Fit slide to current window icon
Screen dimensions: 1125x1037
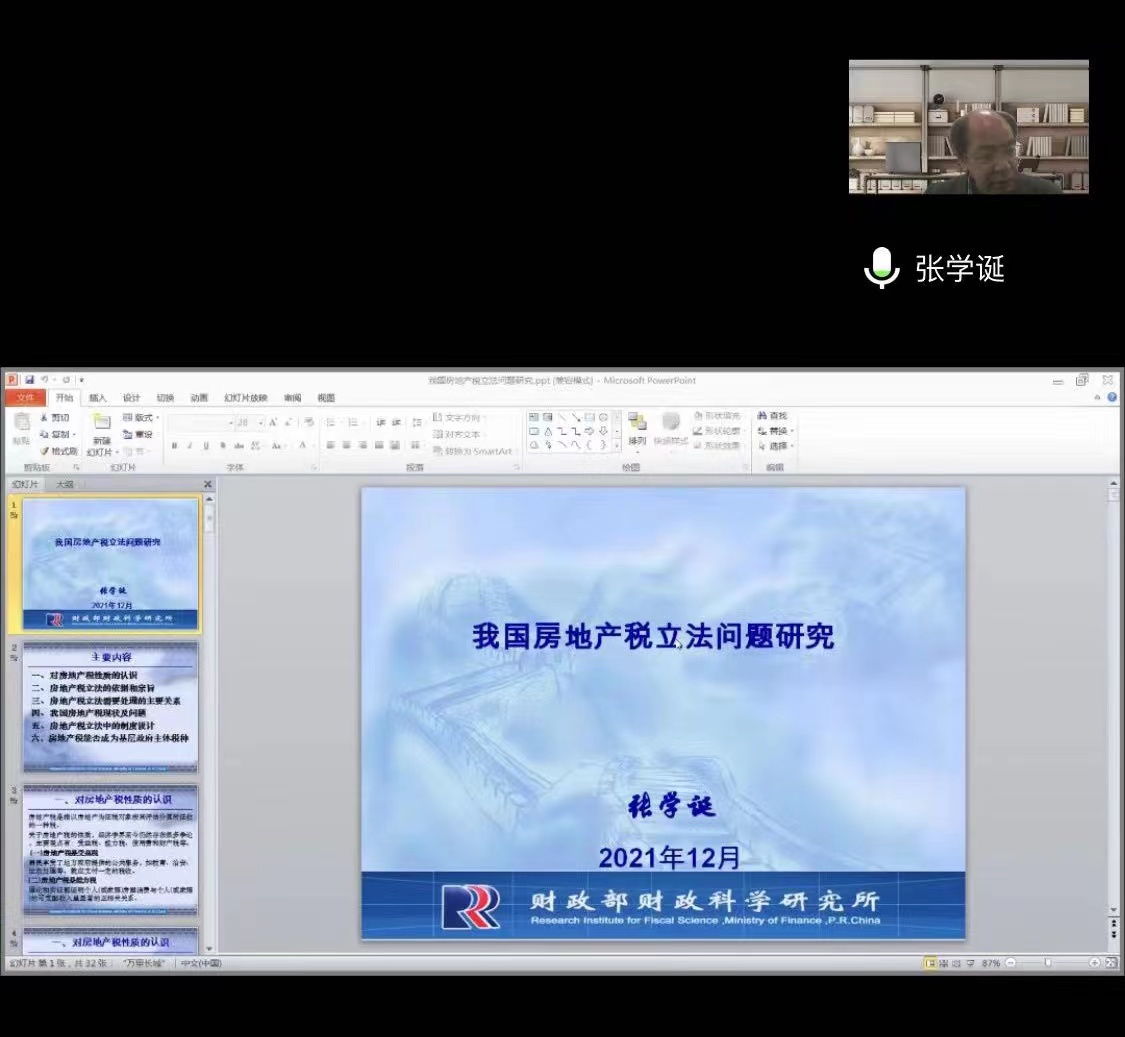tap(1111, 962)
